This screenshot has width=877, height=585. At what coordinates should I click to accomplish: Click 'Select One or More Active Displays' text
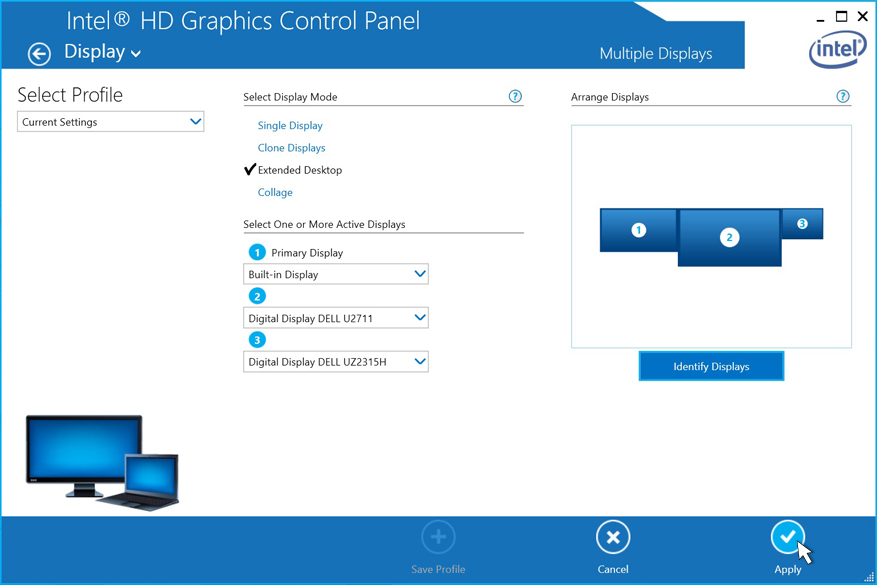324,224
